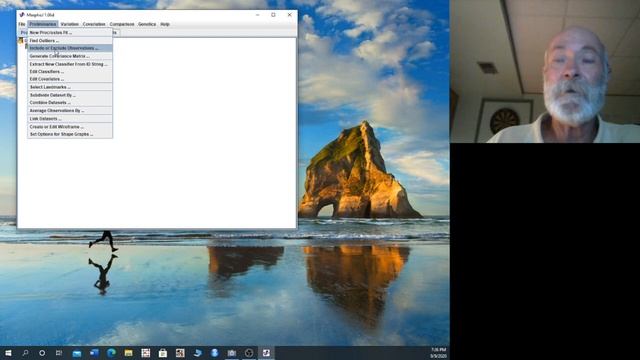Viewport: 640px width, 360px height.
Task: Choose Include or Exclude Observations
Action: (x=70, y=48)
